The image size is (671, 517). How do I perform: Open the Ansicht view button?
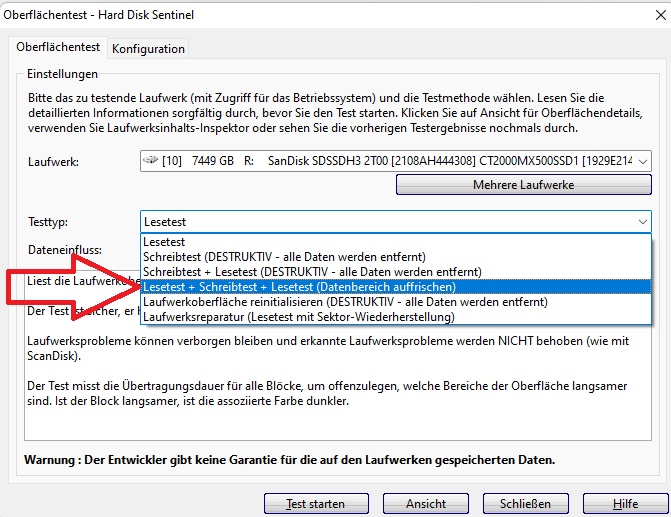pyautogui.click(x=426, y=504)
